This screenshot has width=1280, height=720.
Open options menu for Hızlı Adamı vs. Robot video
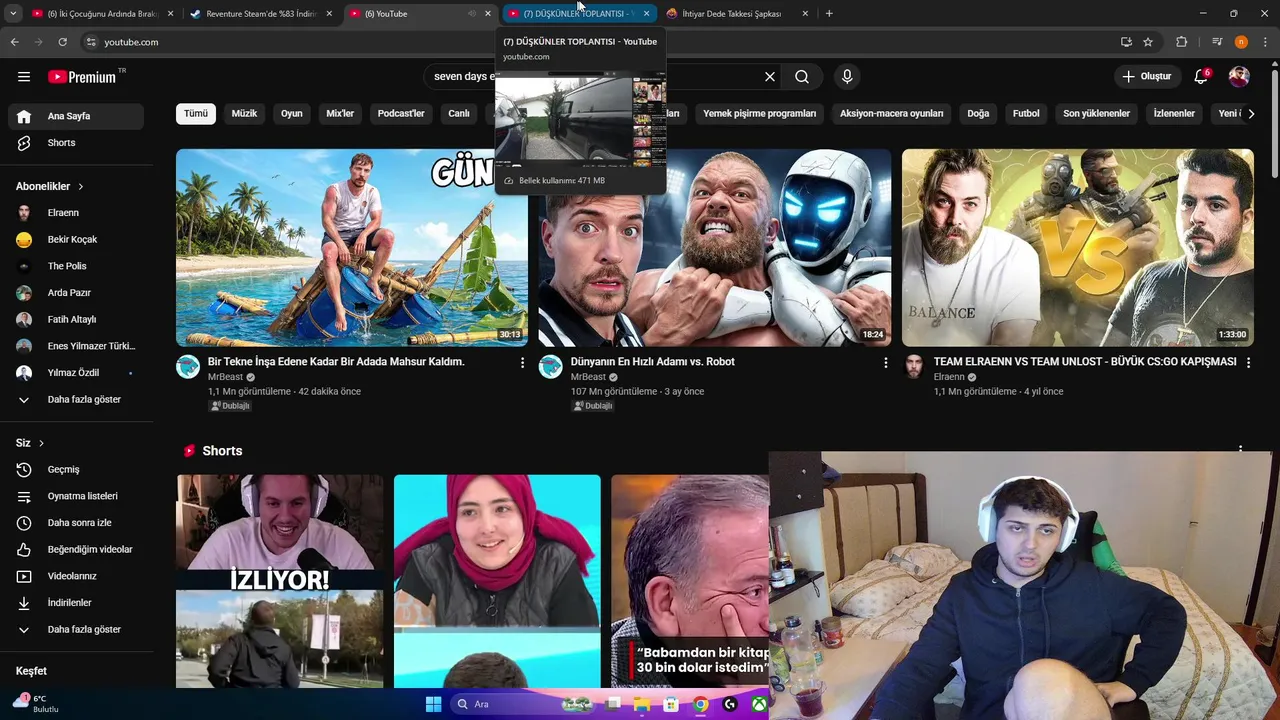click(x=885, y=363)
